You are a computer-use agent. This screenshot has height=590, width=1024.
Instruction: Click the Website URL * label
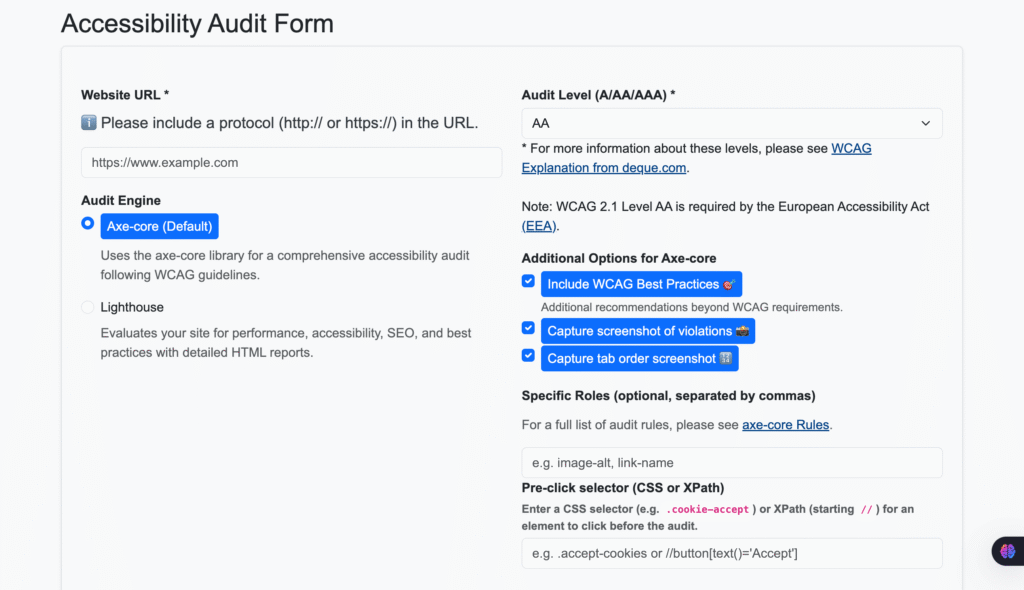pos(125,95)
